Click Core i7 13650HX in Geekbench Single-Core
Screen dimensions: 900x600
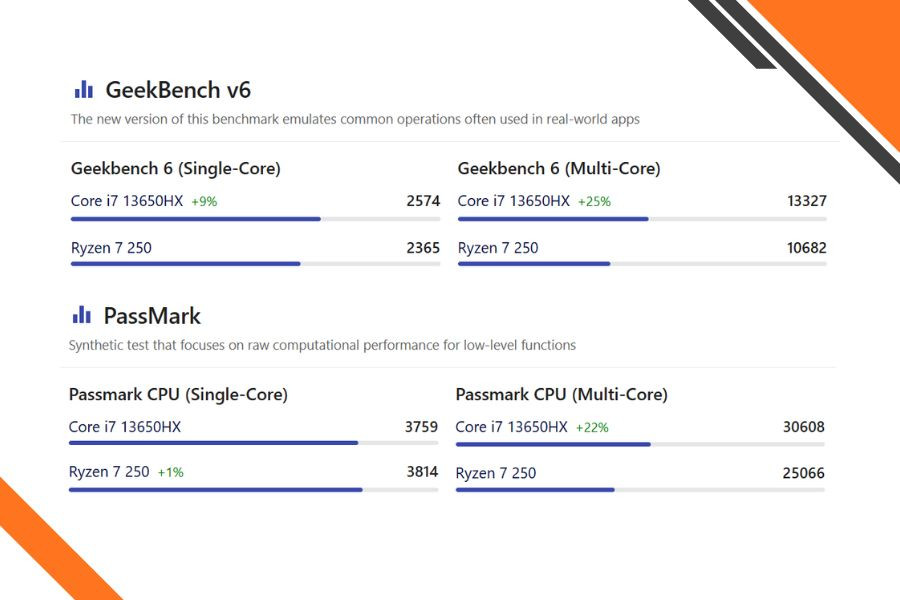pyautogui.click(x=127, y=201)
